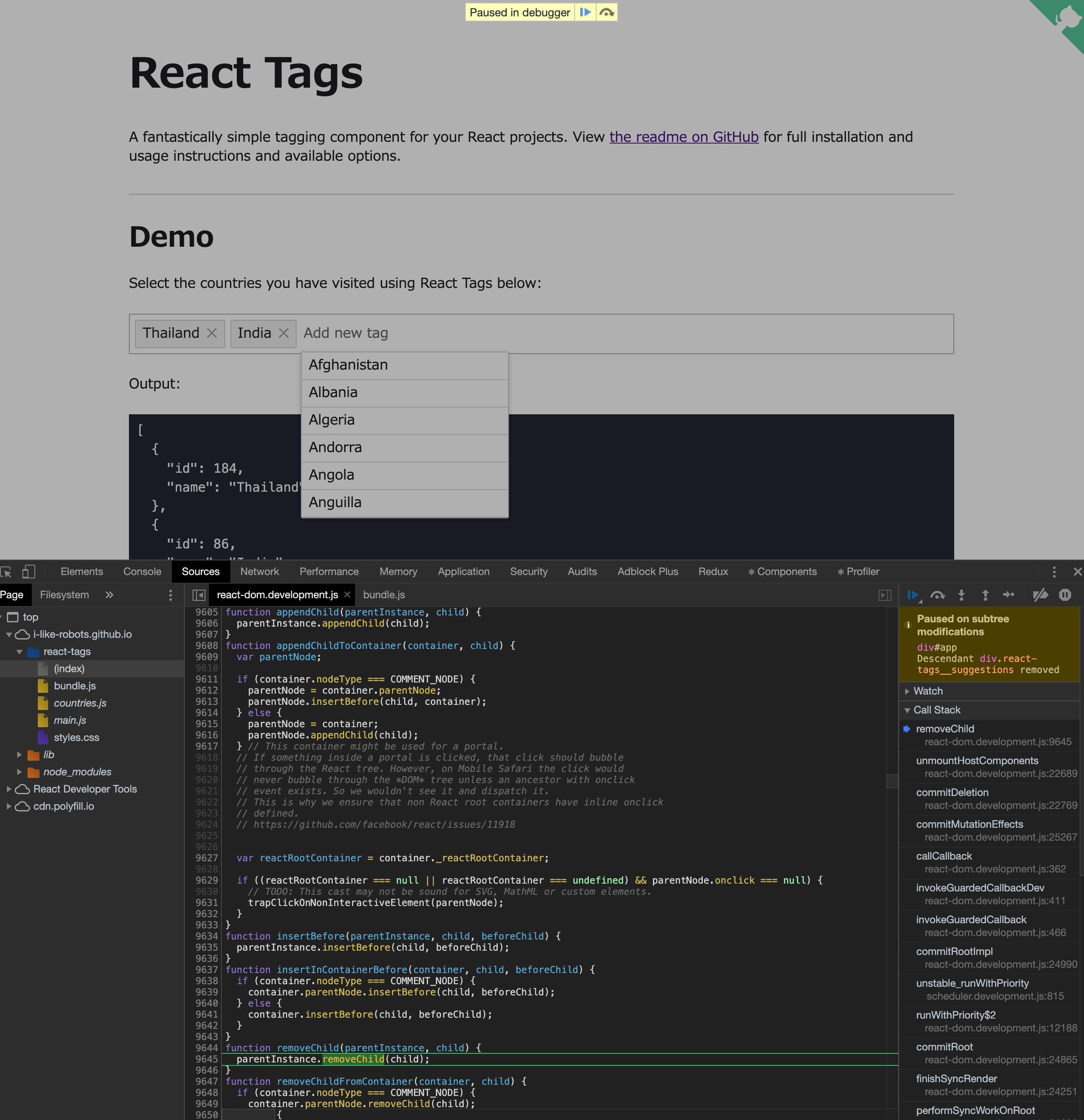Expand cdn.polyfill.io node
This screenshot has height=1120, width=1084.
pos(9,806)
